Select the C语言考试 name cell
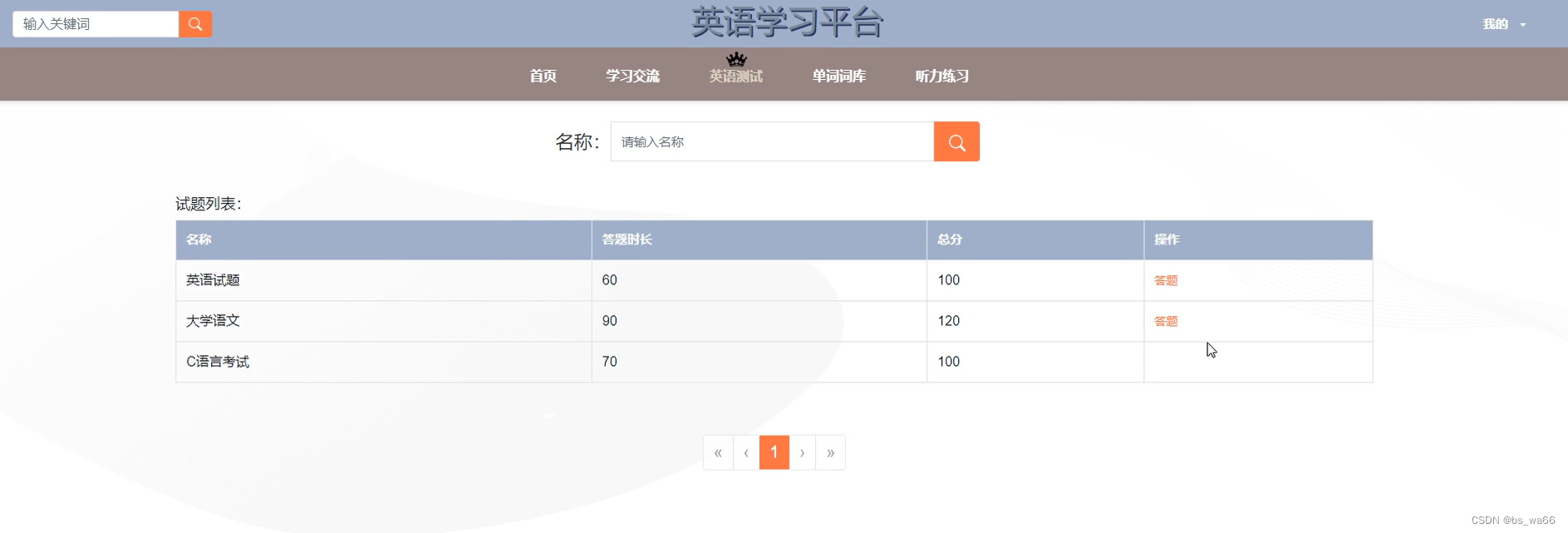Image resolution: width=1568 pixels, height=533 pixels. (x=384, y=362)
